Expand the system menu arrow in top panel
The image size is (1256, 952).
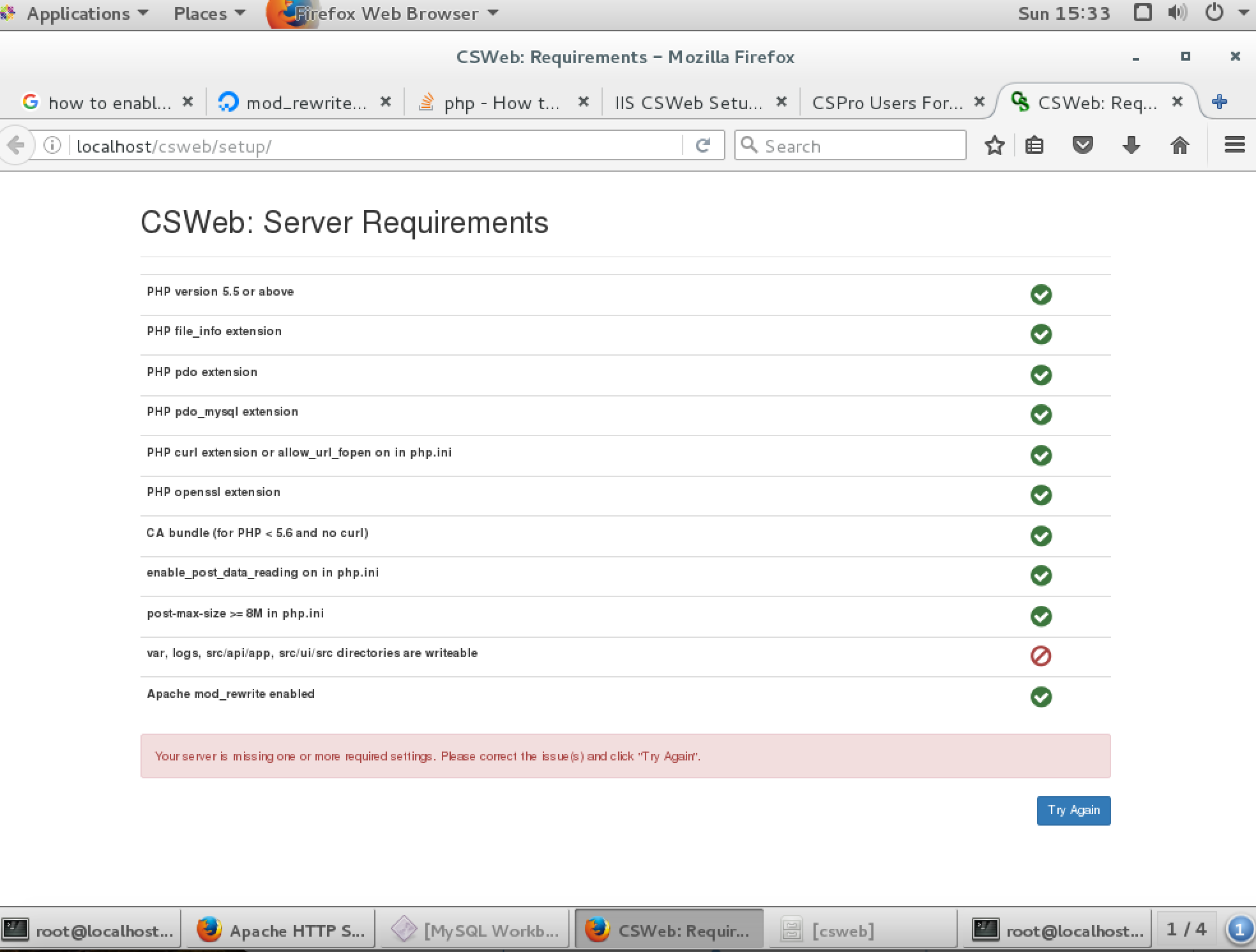tap(1243, 13)
